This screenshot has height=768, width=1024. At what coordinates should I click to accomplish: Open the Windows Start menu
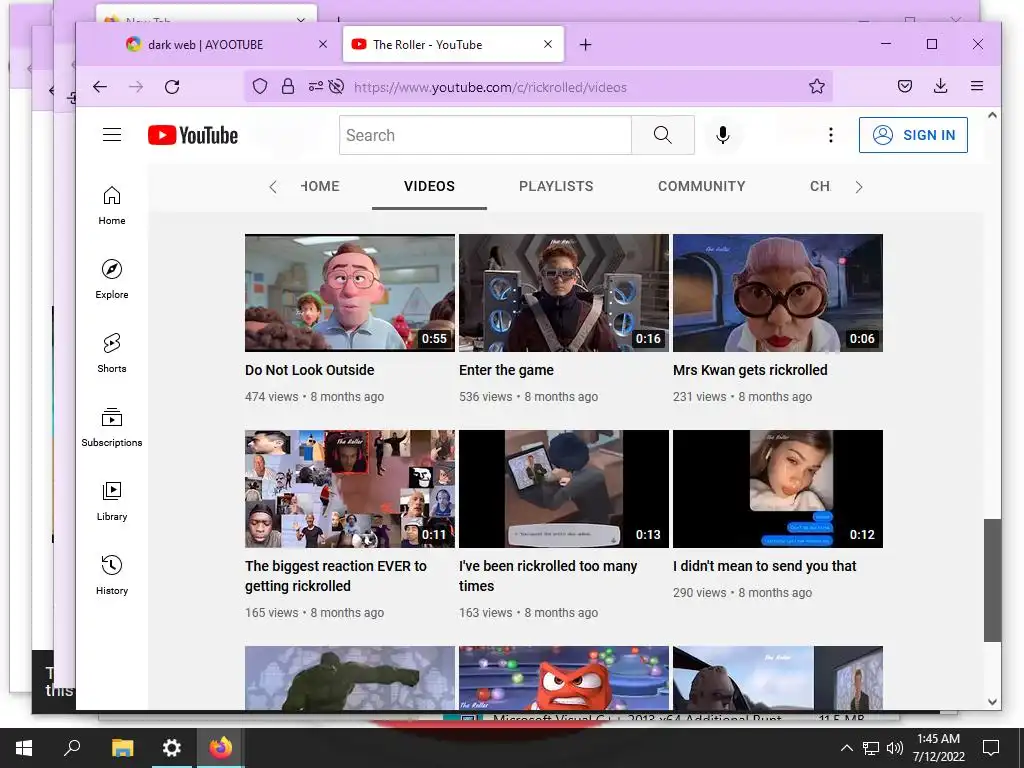pyautogui.click(x=24, y=748)
